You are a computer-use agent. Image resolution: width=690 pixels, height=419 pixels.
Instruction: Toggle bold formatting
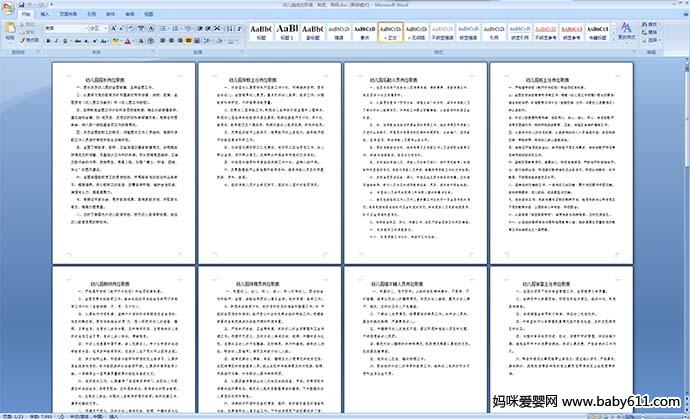coord(48,42)
